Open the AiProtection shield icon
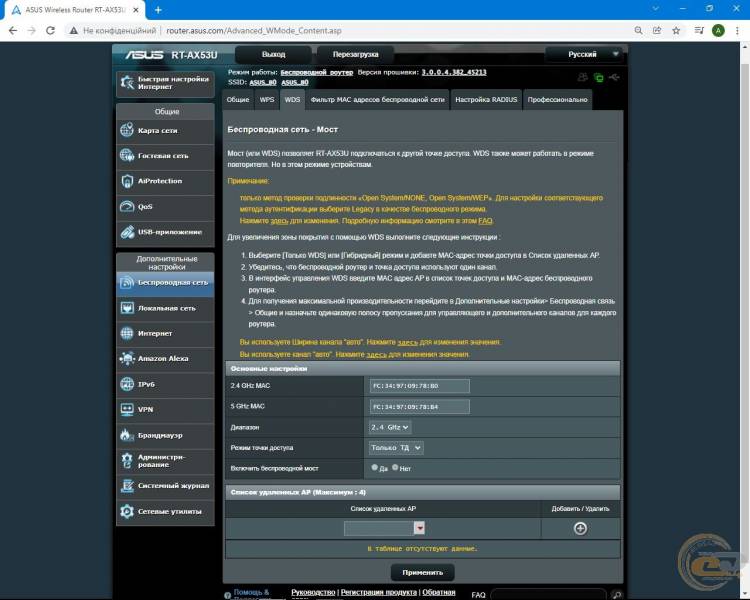The width and height of the screenshot is (750, 600). pos(127,181)
